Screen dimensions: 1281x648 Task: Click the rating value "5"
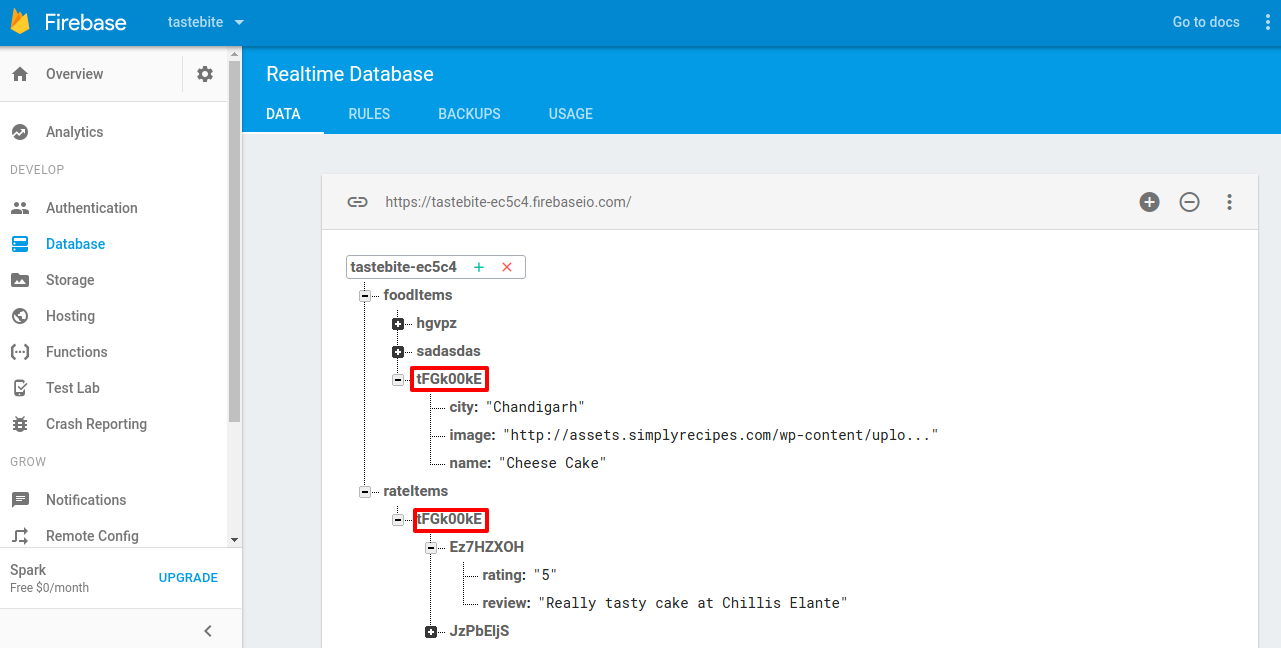tap(545, 575)
